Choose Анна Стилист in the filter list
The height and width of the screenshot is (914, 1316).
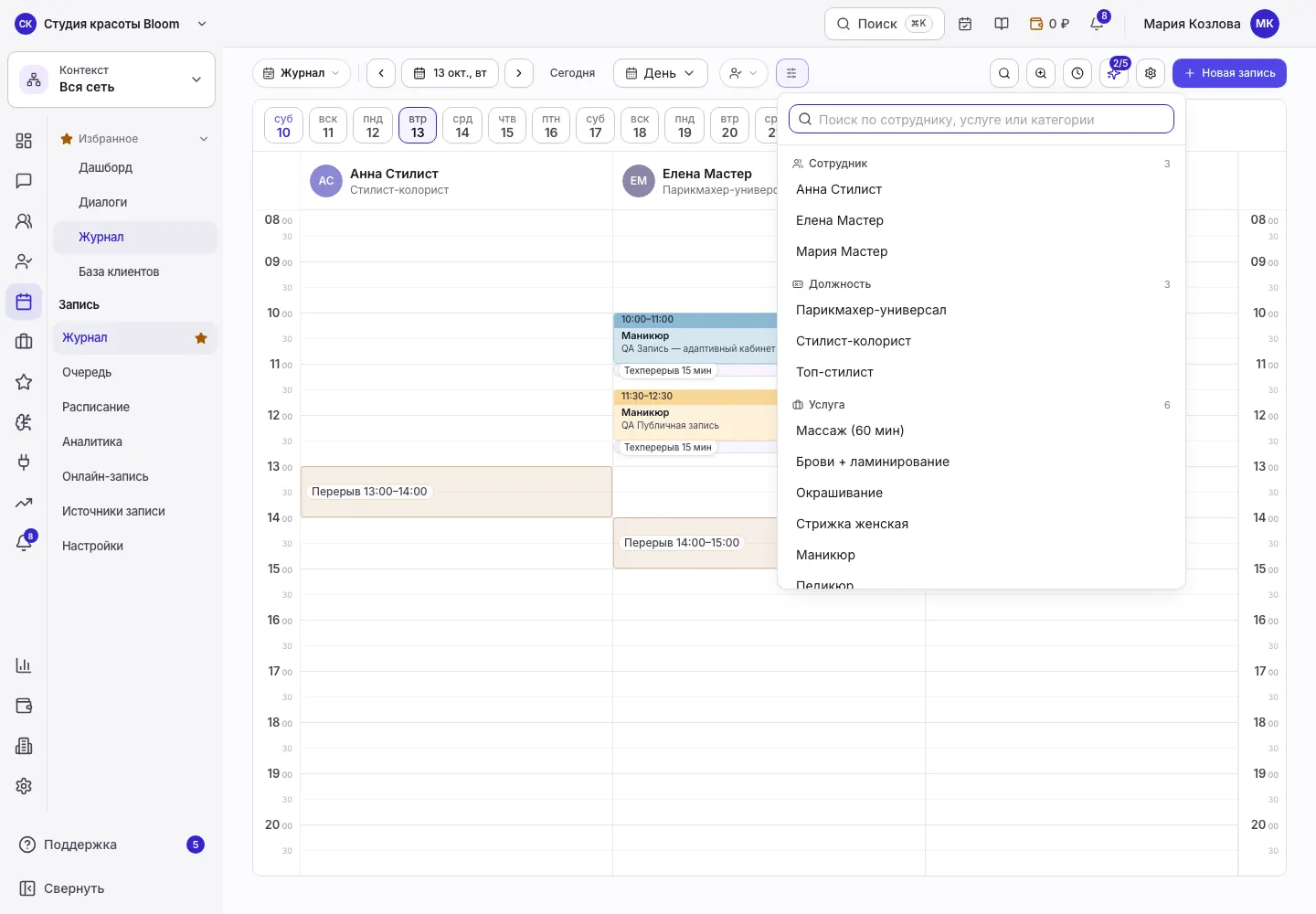coord(982,189)
